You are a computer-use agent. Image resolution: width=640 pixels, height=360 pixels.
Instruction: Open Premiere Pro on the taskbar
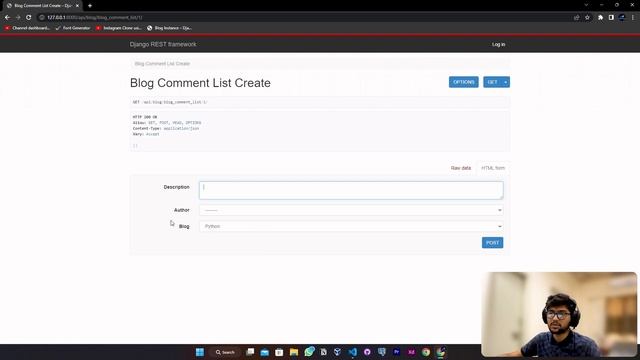pyautogui.click(x=396, y=352)
